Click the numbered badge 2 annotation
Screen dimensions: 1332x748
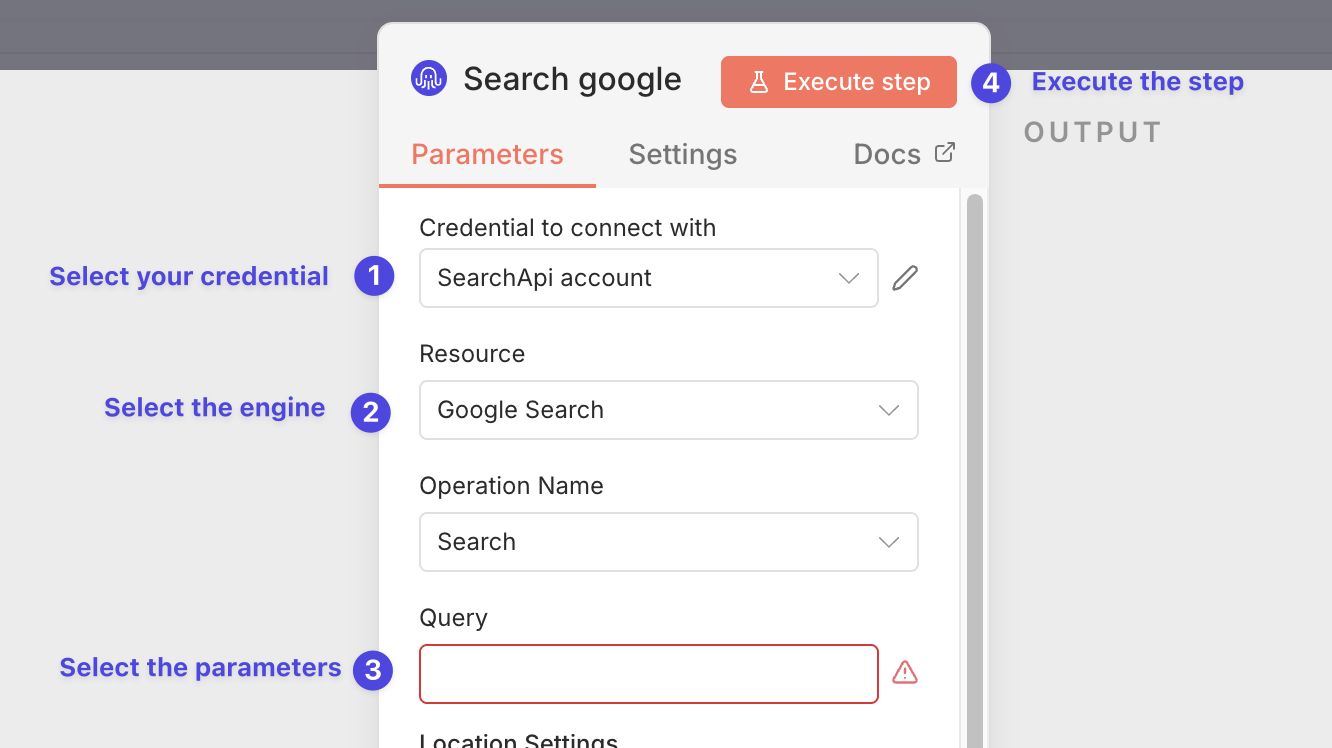click(x=370, y=412)
